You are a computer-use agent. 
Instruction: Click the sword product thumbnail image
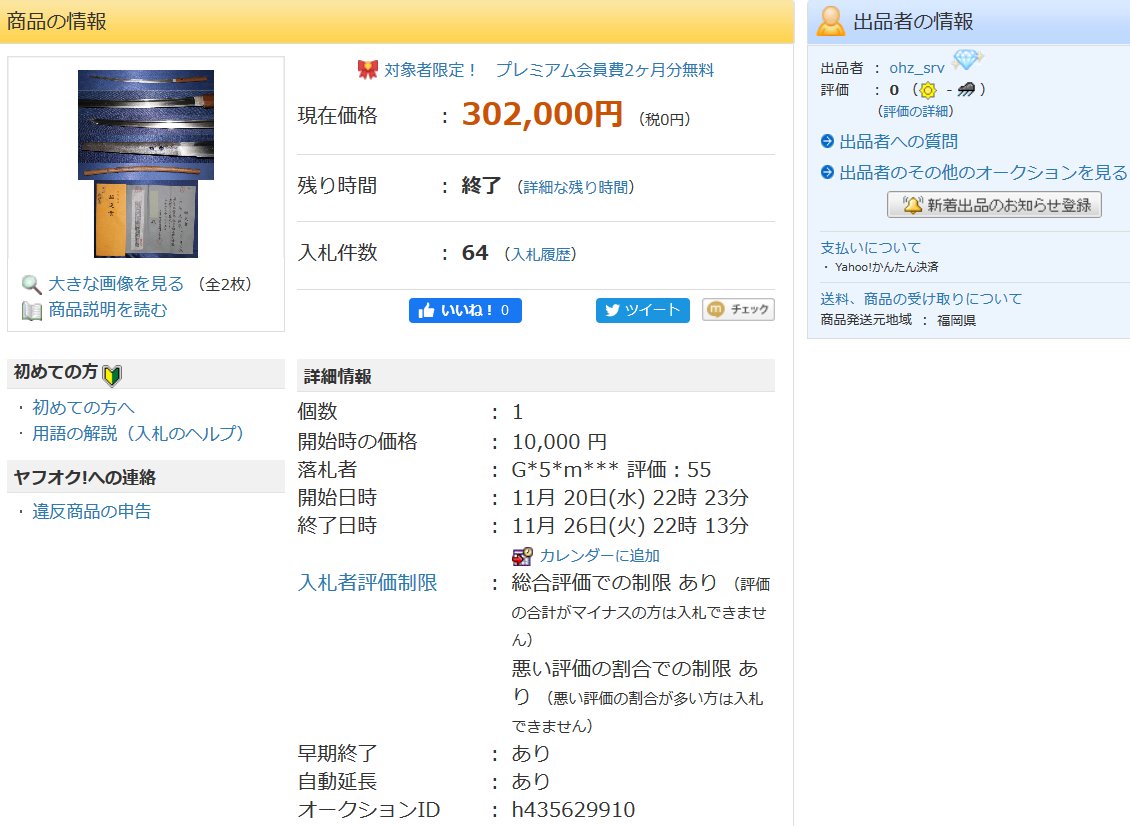point(145,160)
